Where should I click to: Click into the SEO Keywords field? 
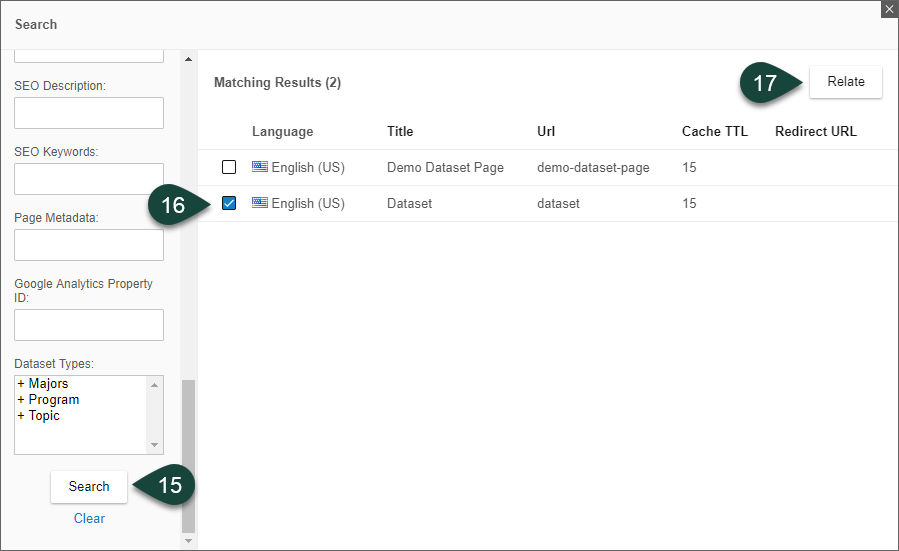(88, 179)
